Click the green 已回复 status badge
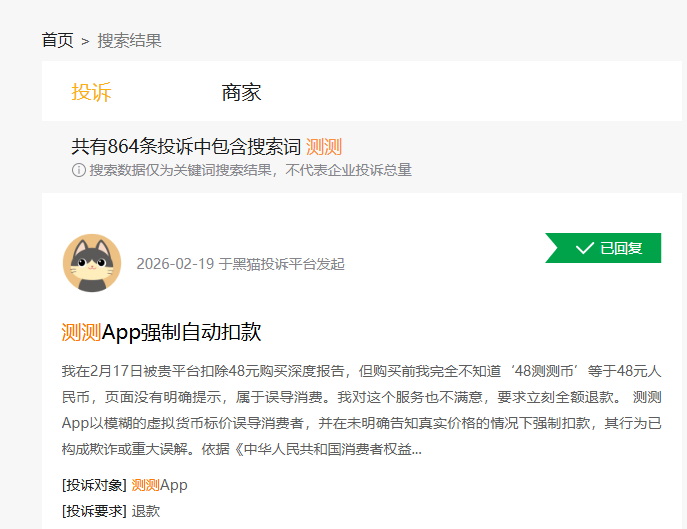The height and width of the screenshot is (529, 687). (x=604, y=248)
